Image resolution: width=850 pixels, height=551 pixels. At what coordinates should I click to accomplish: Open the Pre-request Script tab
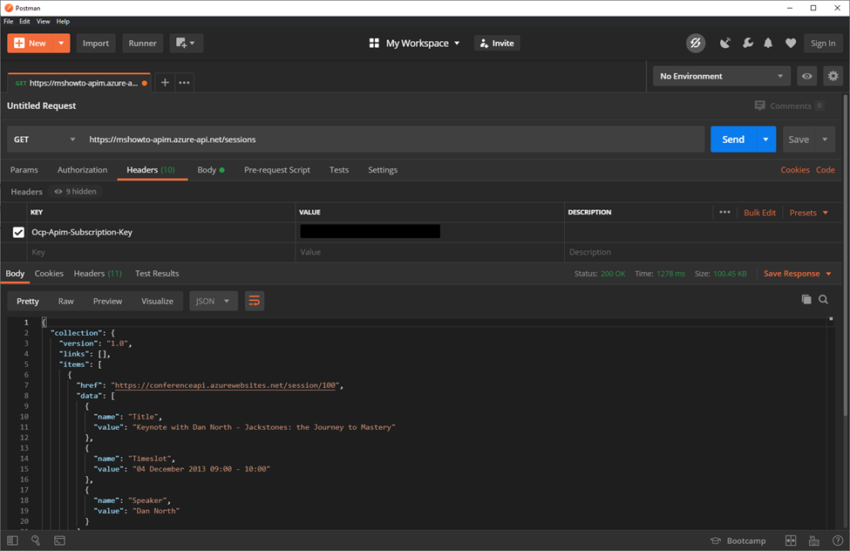point(277,170)
